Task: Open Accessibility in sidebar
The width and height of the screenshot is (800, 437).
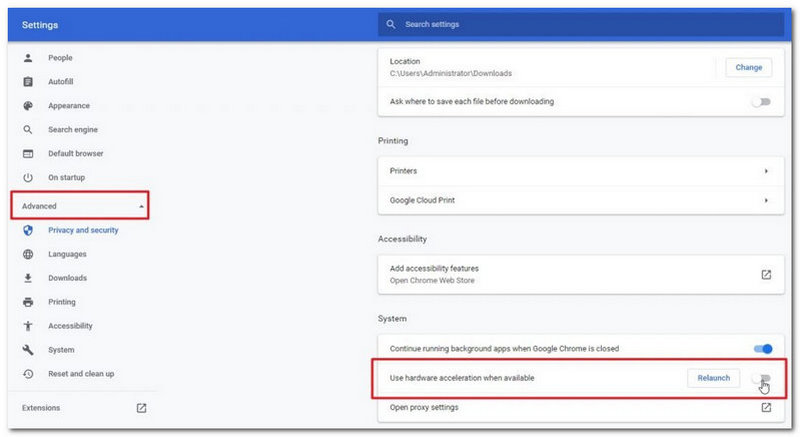Action: pos(70,326)
